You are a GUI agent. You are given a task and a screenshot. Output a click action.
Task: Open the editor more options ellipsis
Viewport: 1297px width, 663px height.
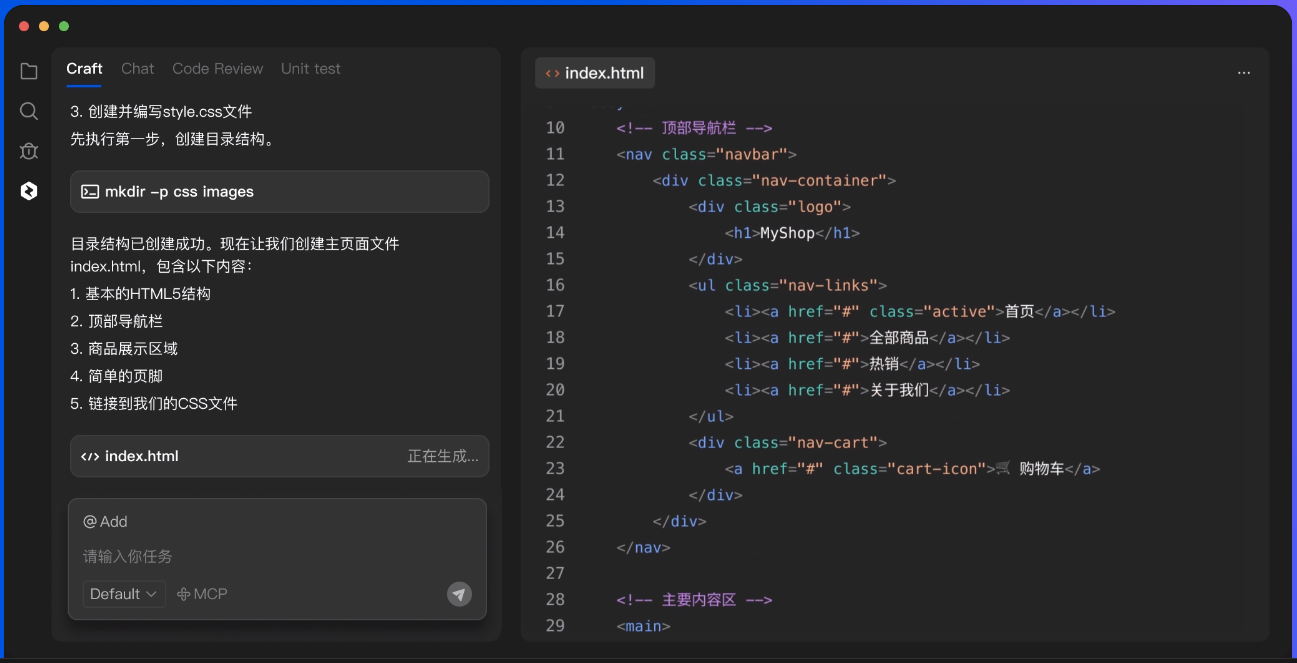1243,73
